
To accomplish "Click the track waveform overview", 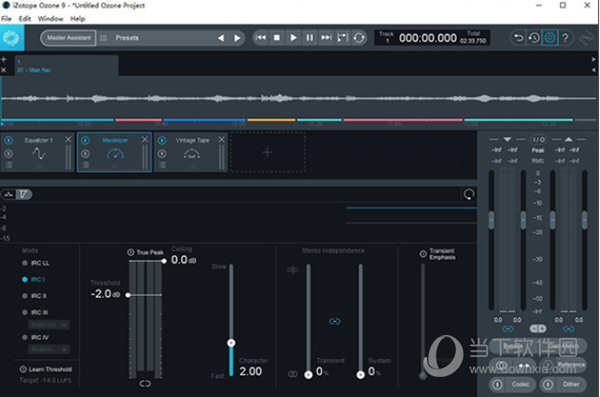I will point(298,98).
